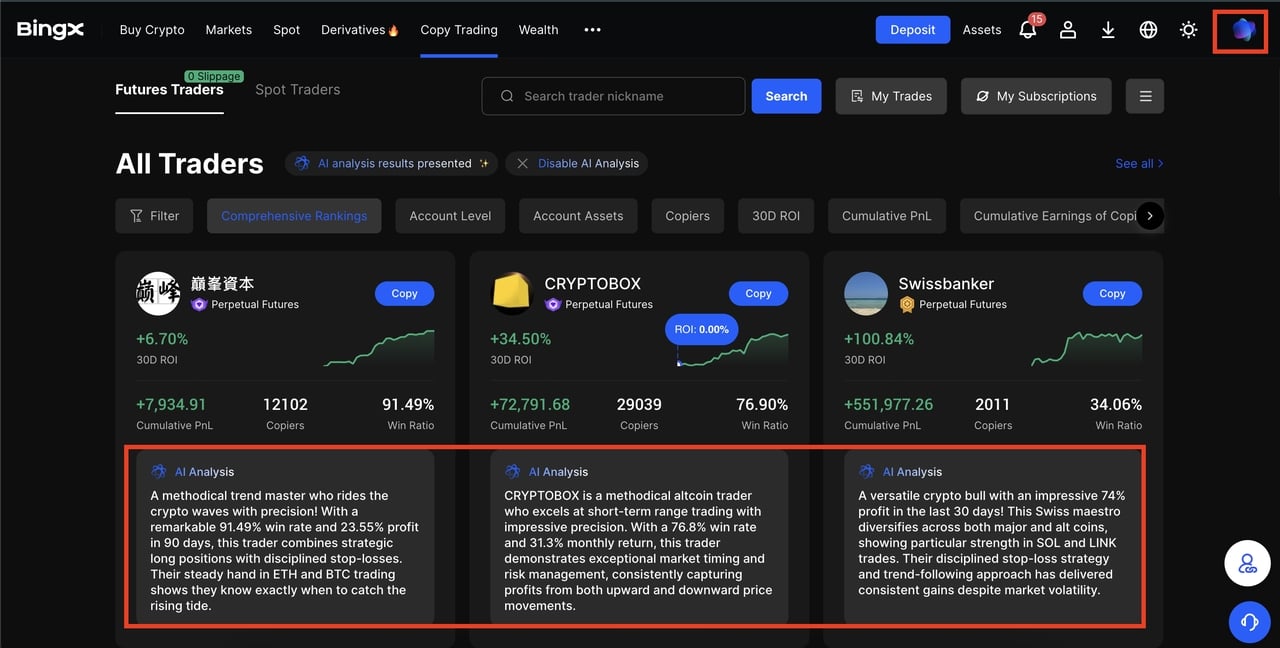1280x648 pixels.
Task: Click the CRYPTOBOX trader name
Action: tap(593, 283)
